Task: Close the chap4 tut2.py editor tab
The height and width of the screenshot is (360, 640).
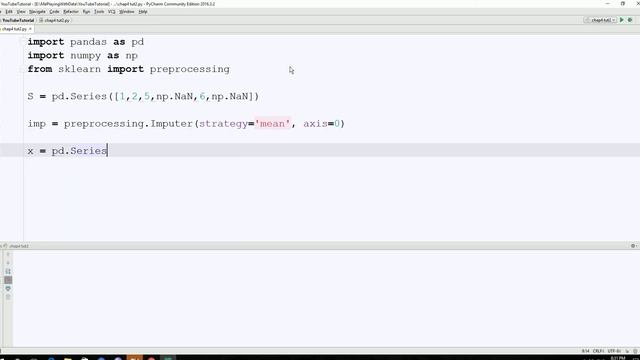Action: [x=30, y=29]
